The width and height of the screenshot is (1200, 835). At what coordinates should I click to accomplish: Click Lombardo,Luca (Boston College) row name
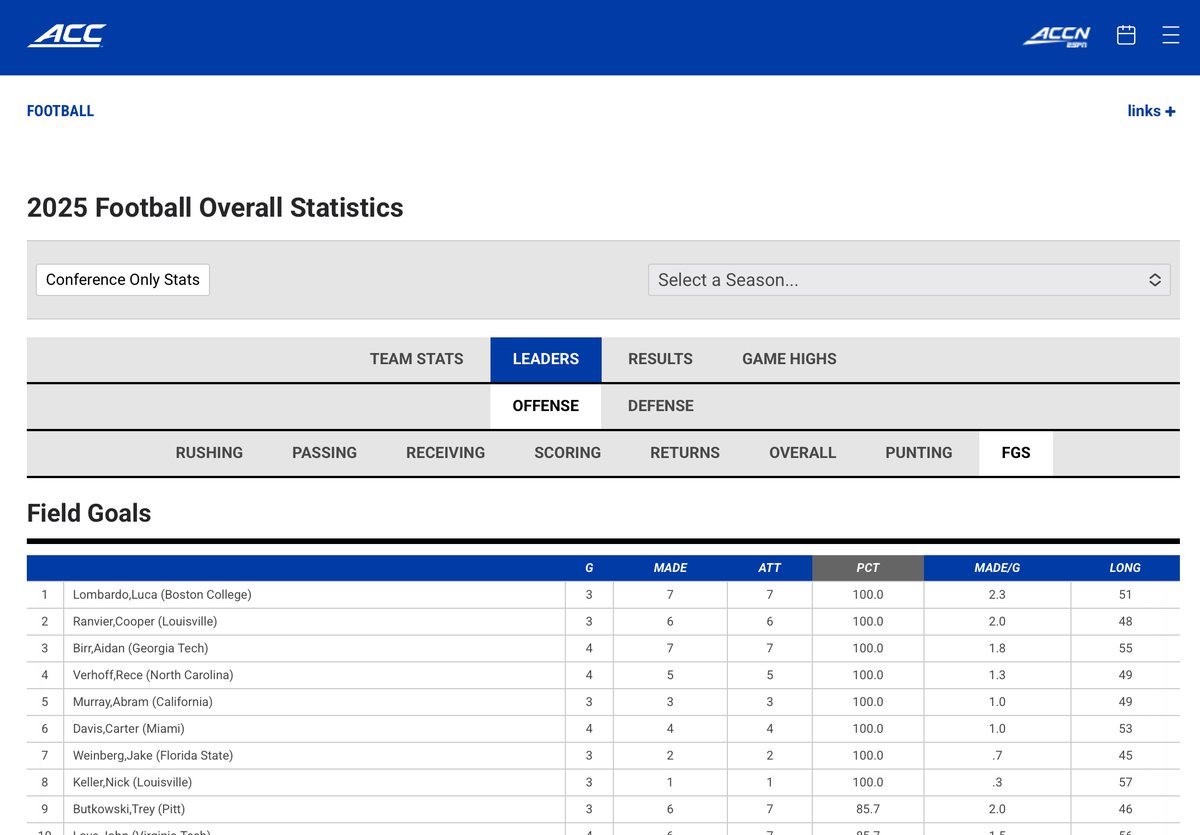(x=162, y=595)
